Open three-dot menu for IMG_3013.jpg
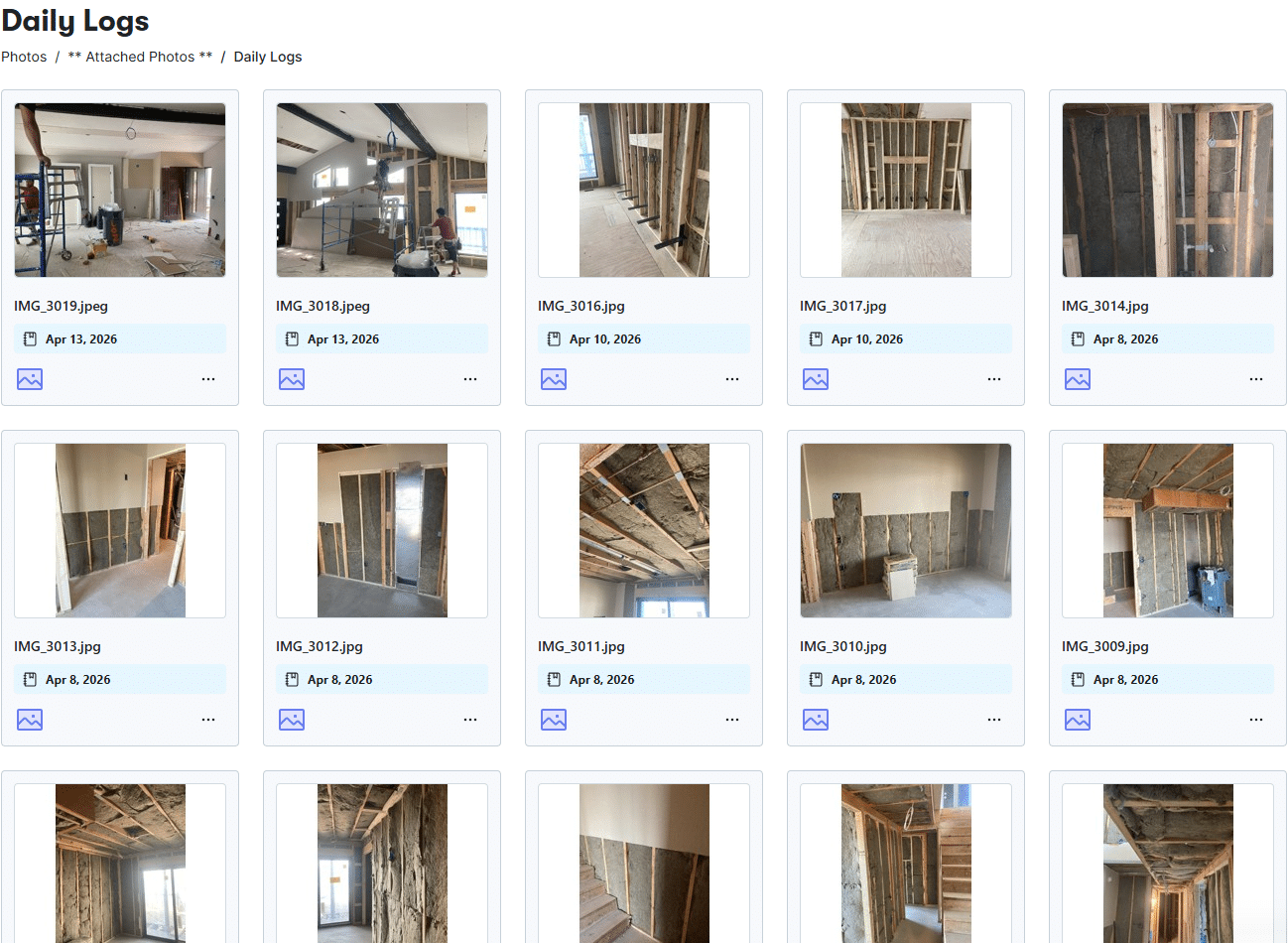This screenshot has width=1288, height=943. [x=208, y=720]
